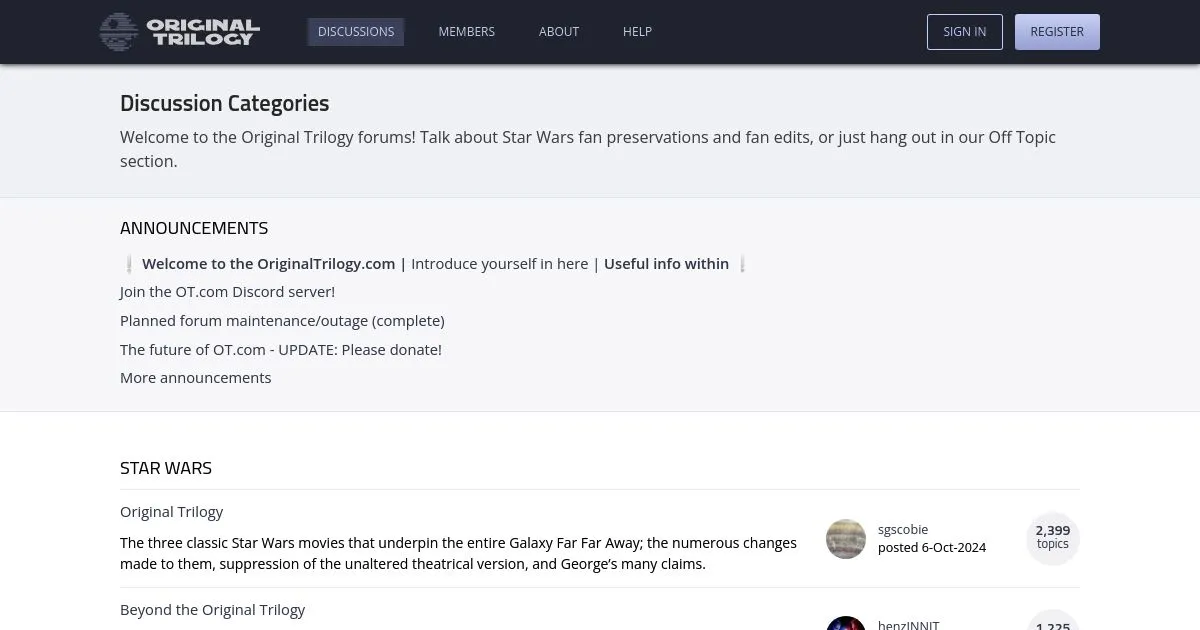1200x630 pixels.
Task: Open the Original Trilogy forum category
Action: (172, 512)
